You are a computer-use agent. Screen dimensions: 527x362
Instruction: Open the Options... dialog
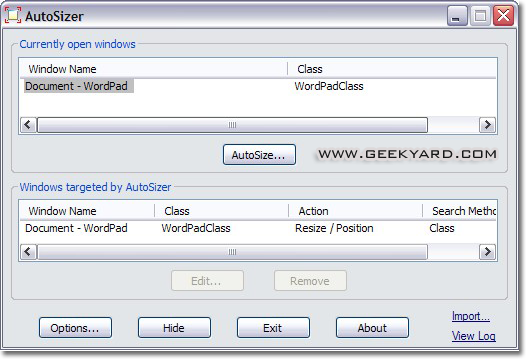pos(75,327)
